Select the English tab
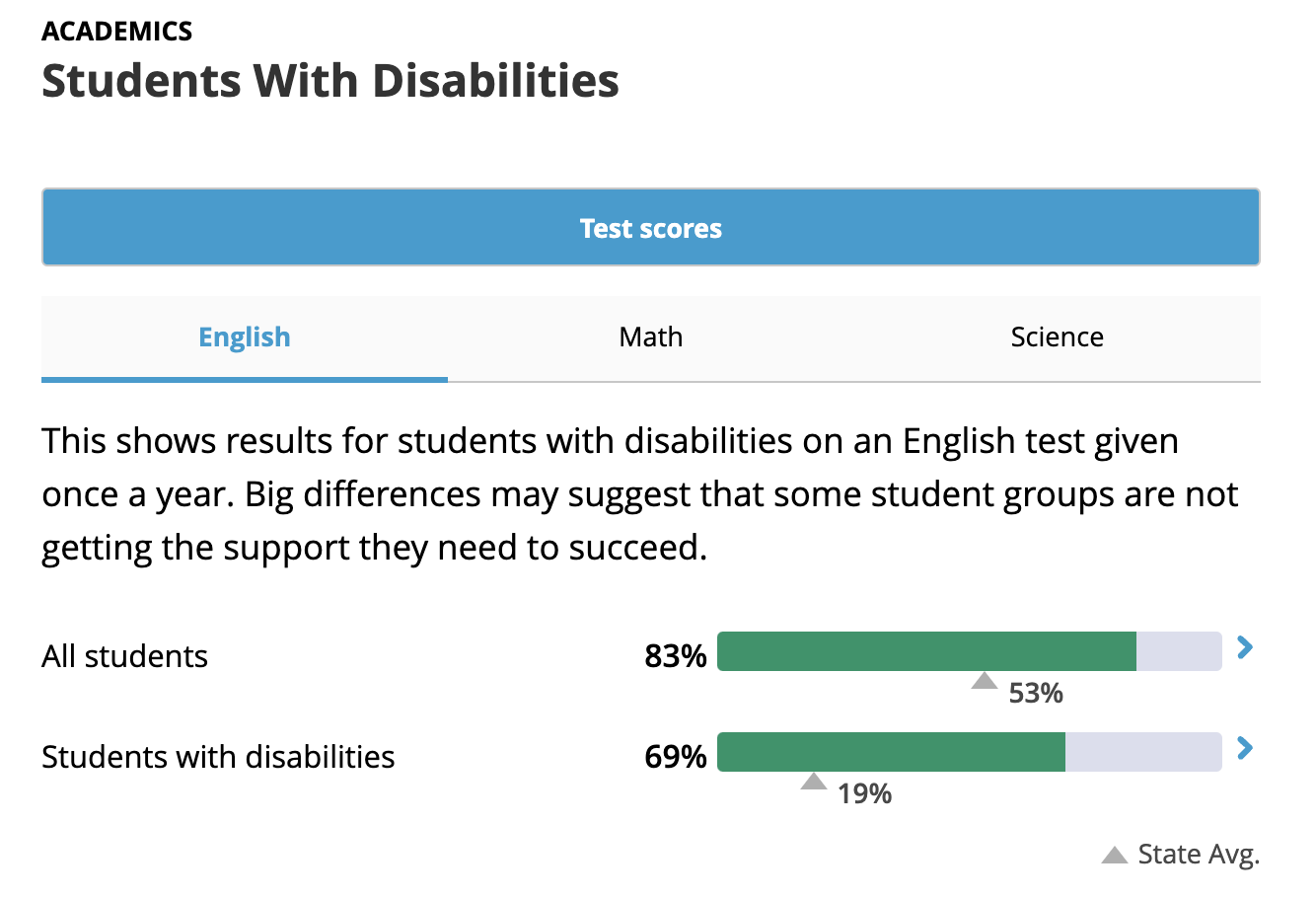This screenshot has height=898, width=1316. 245,337
